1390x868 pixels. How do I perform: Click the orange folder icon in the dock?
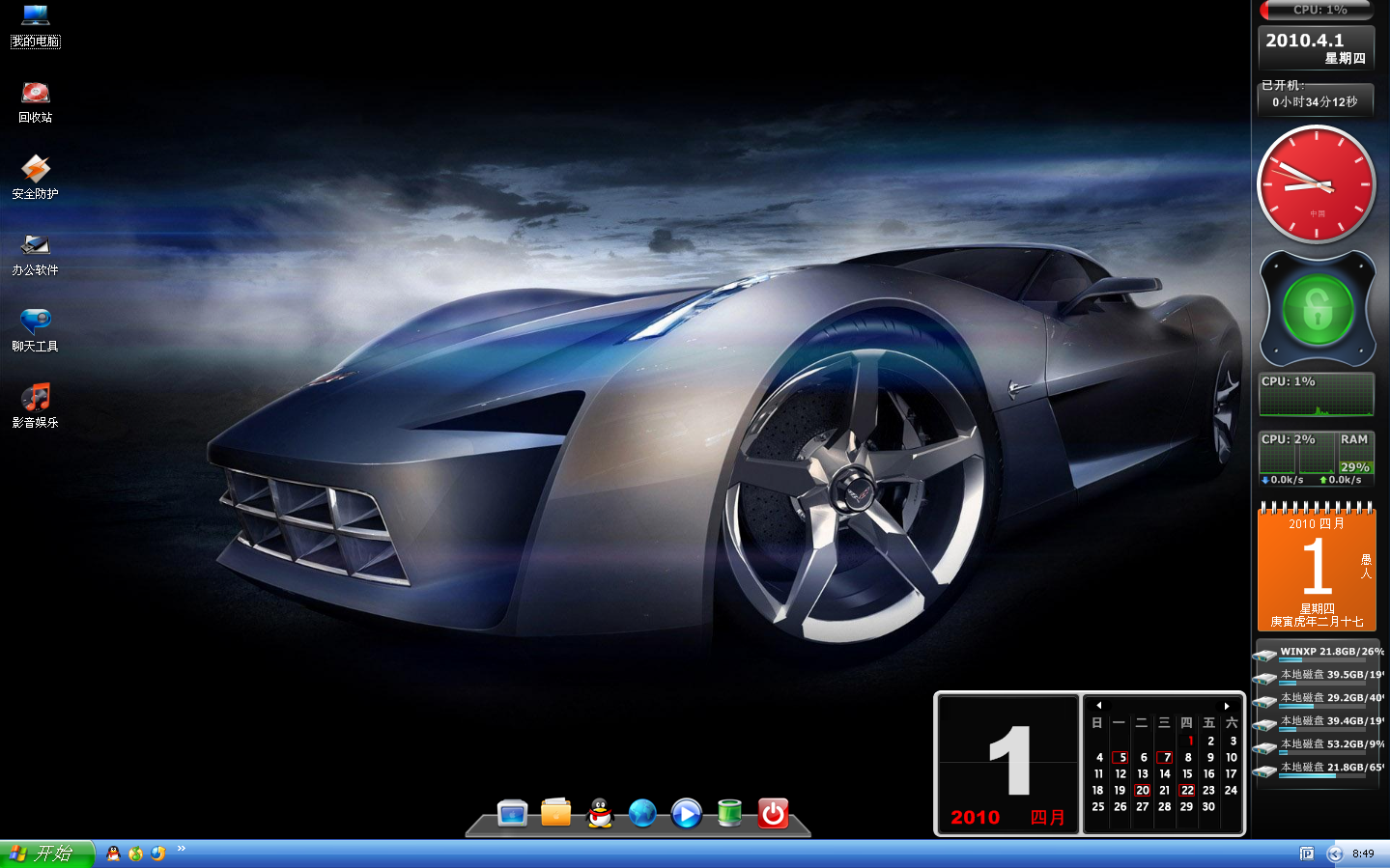click(556, 813)
